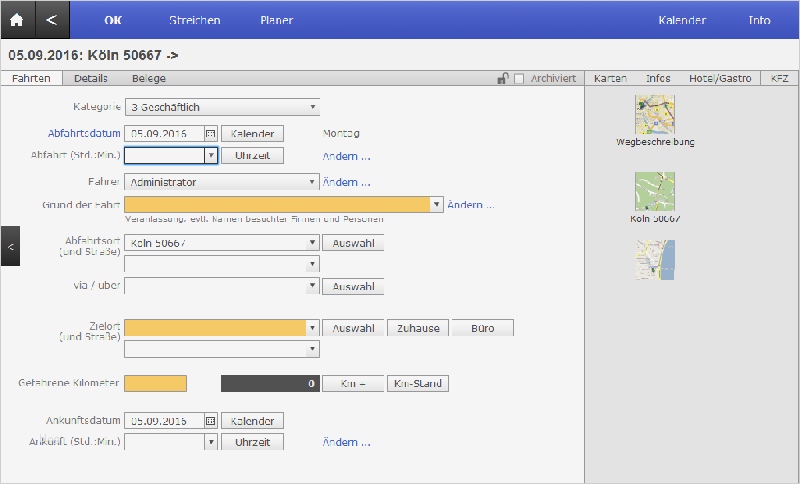Expand the Ankunft time dropdown arrow

(211, 442)
